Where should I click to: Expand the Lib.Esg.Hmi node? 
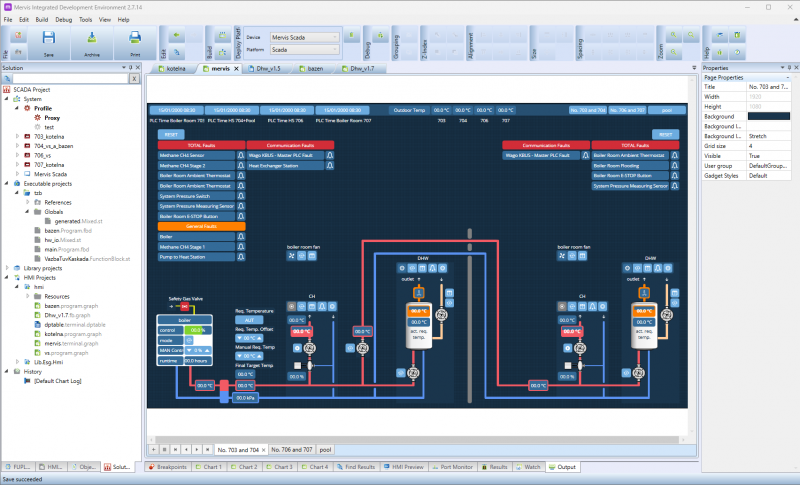17,362
